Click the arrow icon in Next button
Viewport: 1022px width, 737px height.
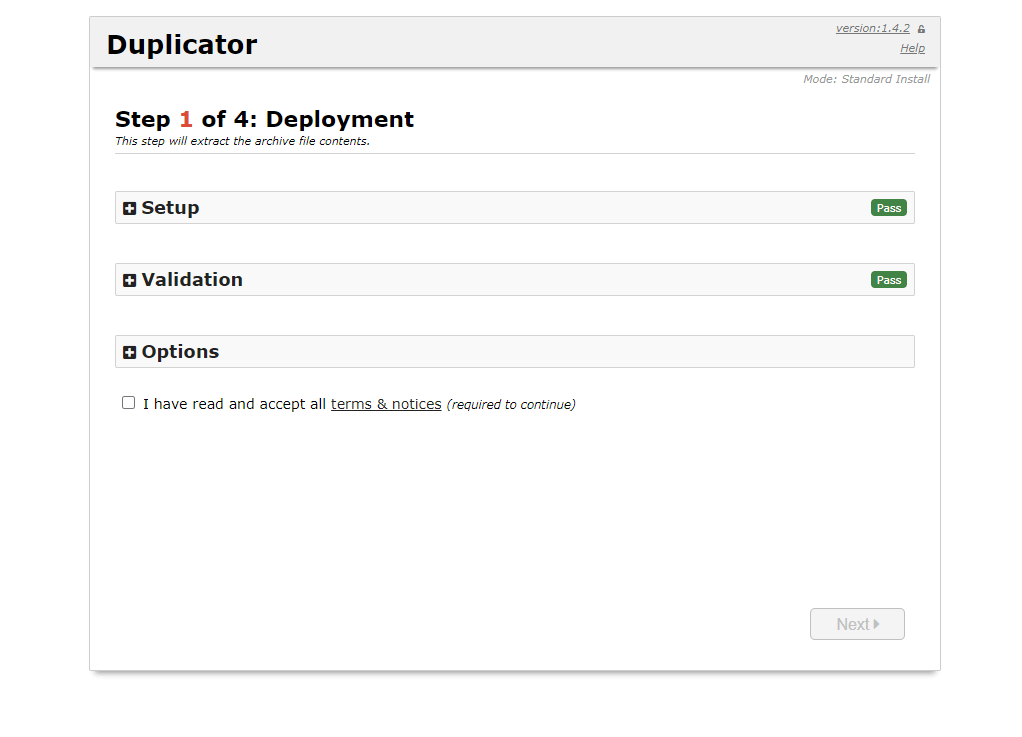(x=877, y=624)
